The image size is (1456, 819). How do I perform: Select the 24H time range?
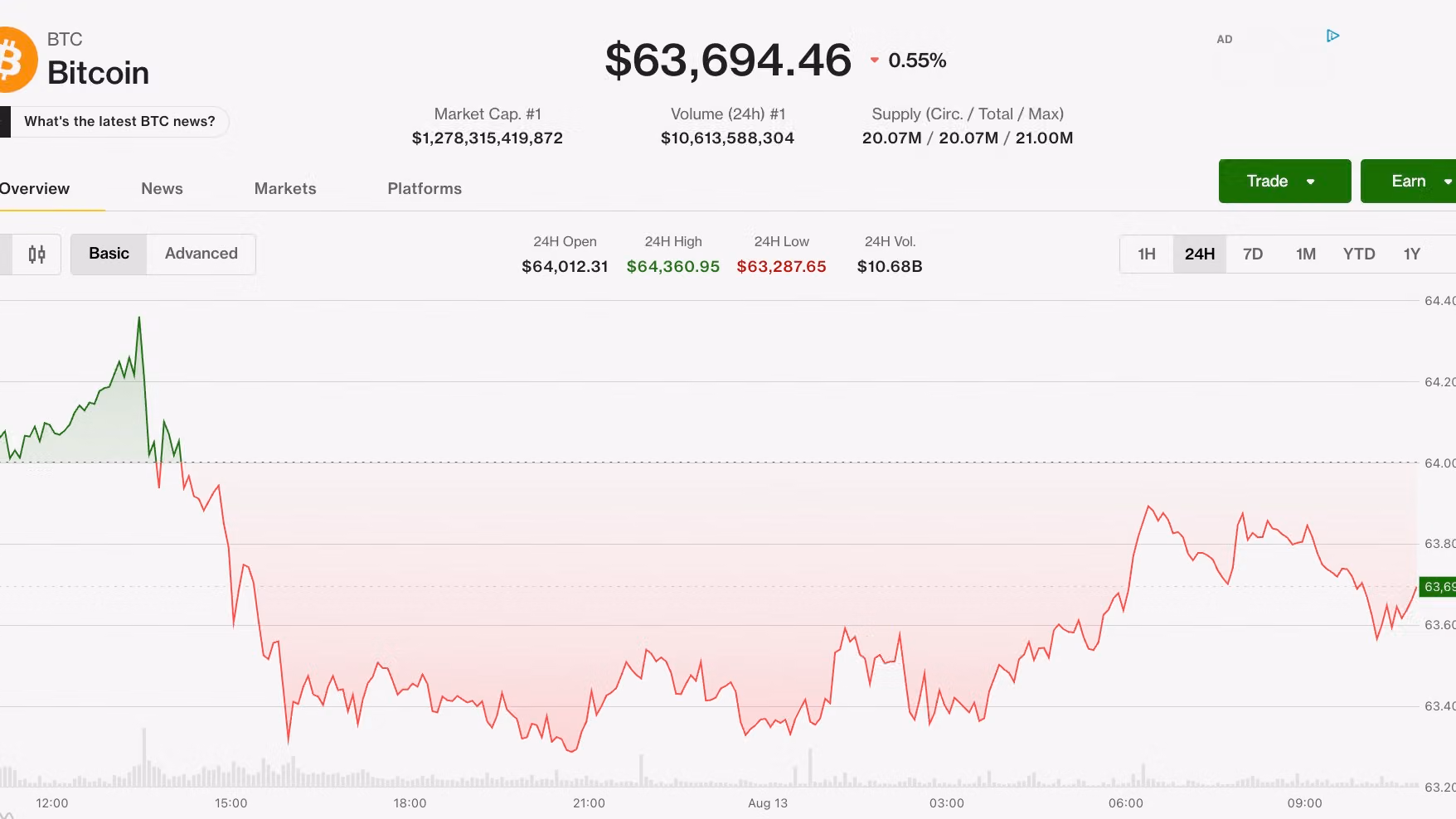(1200, 254)
